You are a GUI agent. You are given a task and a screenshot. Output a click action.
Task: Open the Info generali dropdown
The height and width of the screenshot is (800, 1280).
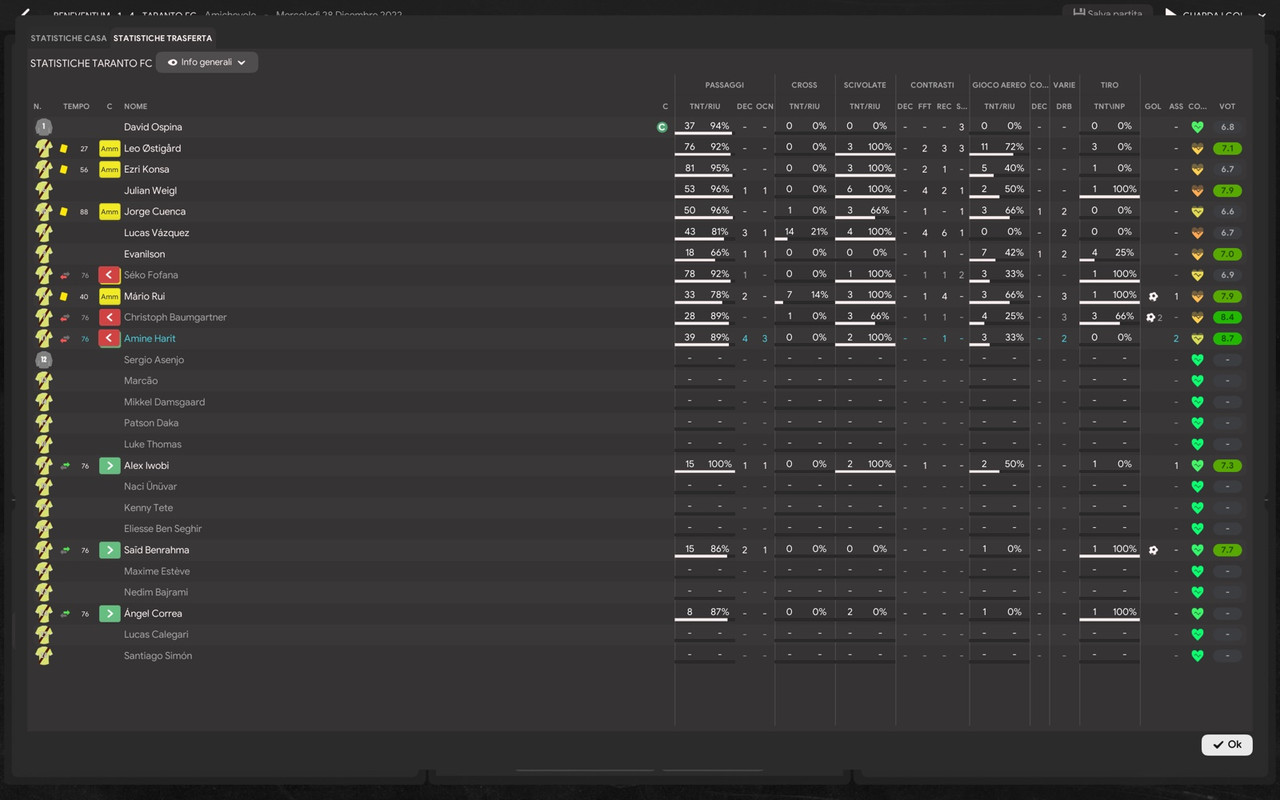207,62
